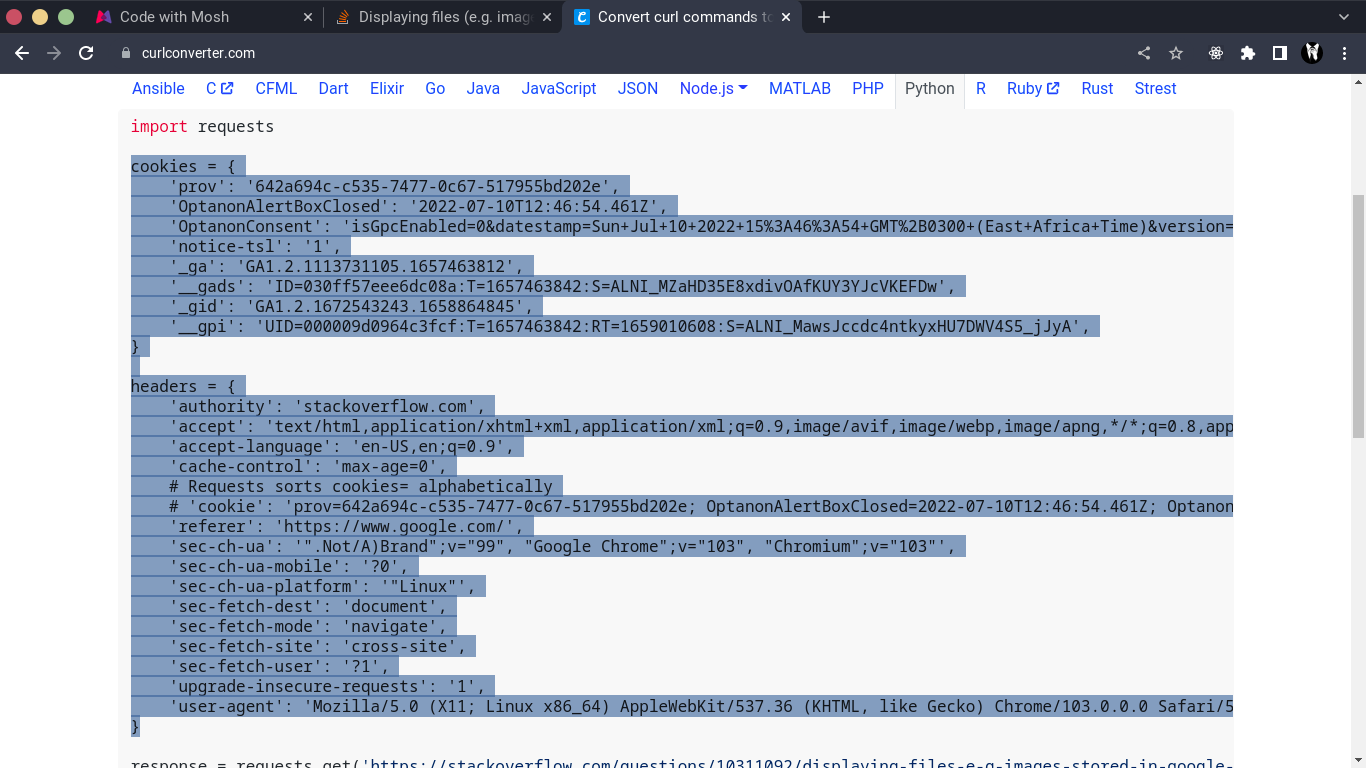The height and width of the screenshot is (768, 1366).
Task: Choose CFML output language
Action: coord(276,88)
